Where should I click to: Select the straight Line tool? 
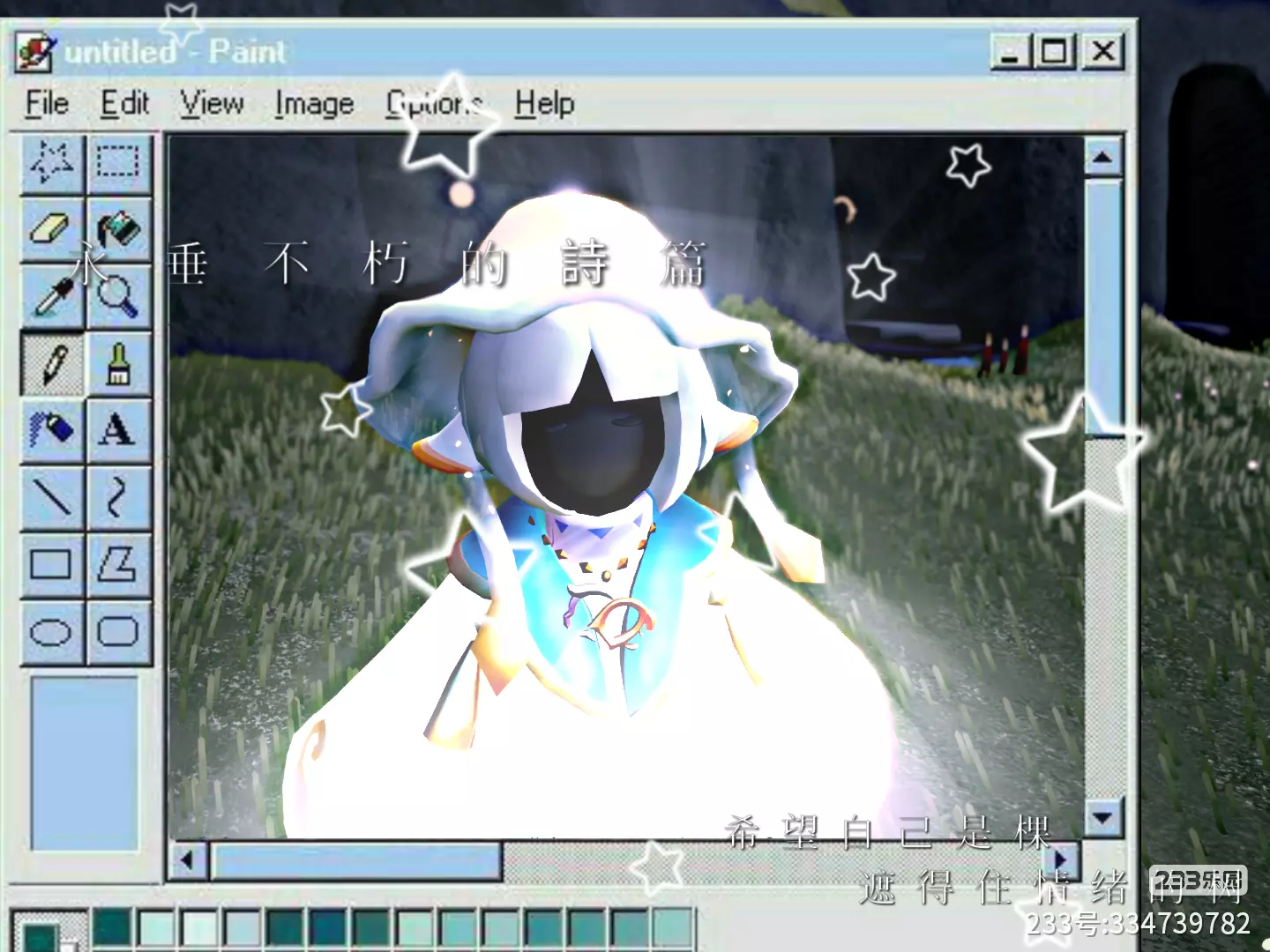click(x=52, y=497)
